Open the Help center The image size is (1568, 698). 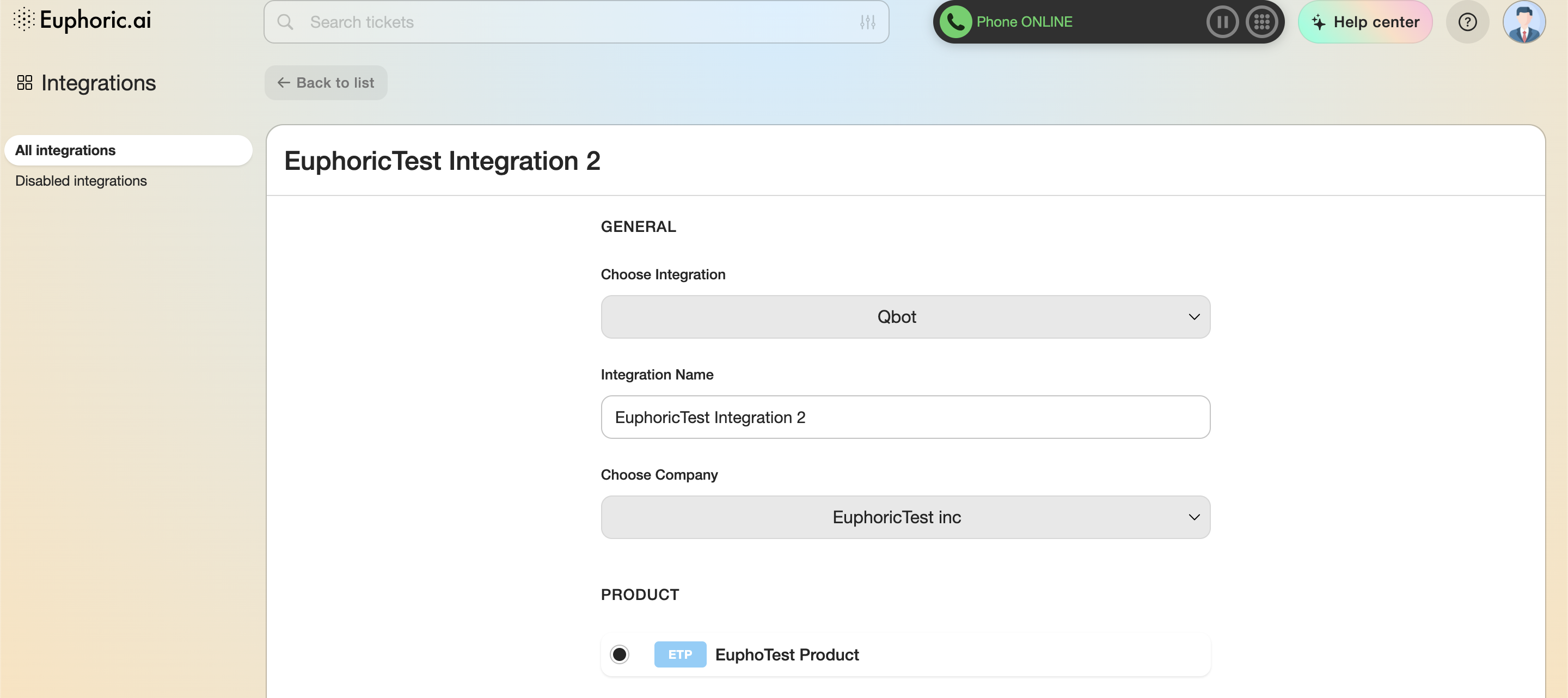pos(1365,22)
